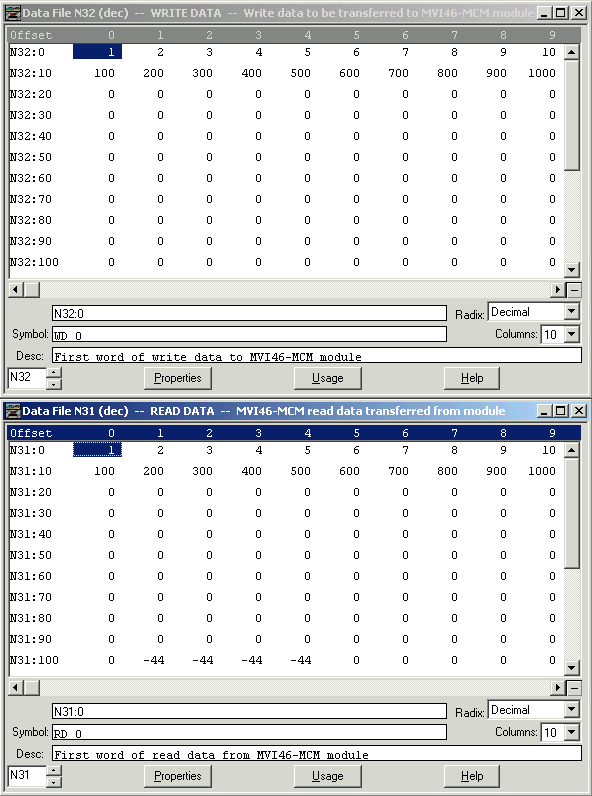
Task: Click scroll down arrow in N32 table
Action: [x=572, y=270]
